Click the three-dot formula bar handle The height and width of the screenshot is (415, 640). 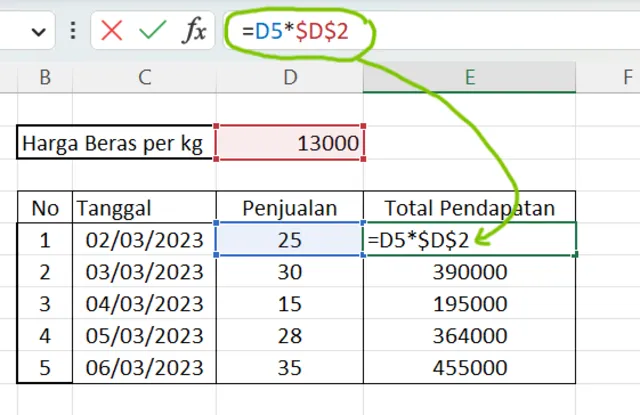pos(73,31)
